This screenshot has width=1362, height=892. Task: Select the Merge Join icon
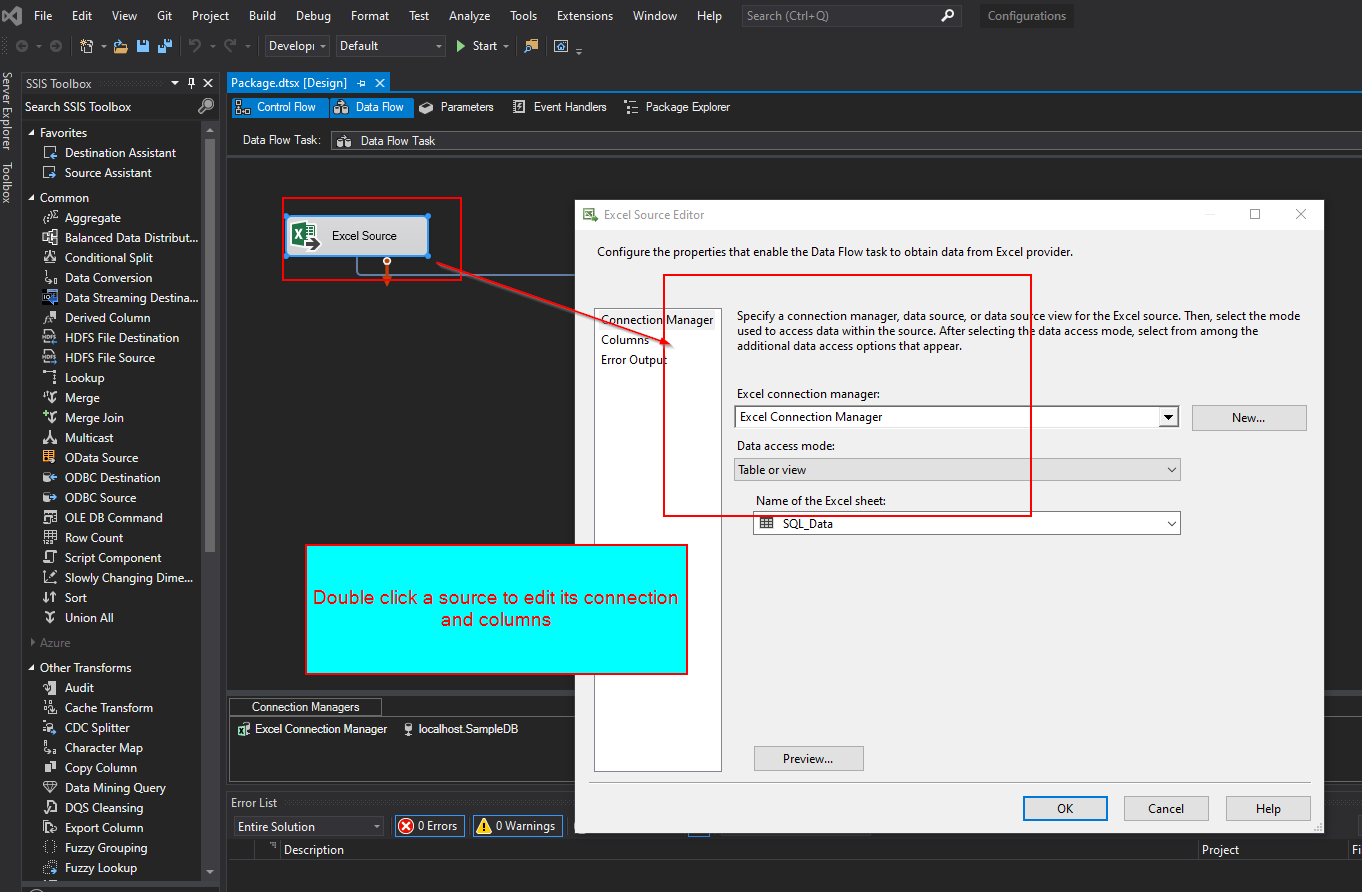pos(50,418)
